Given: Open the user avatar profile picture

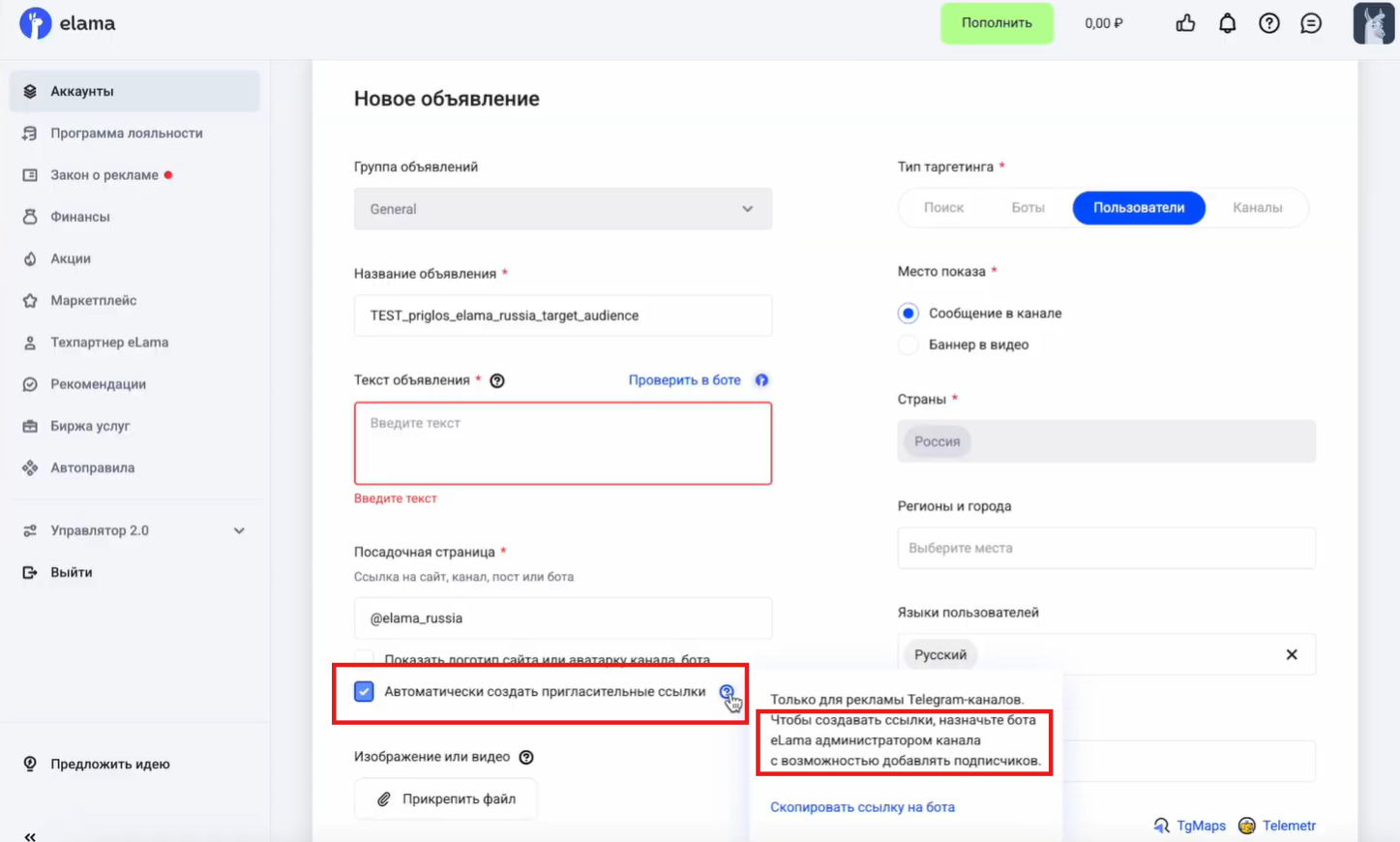Looking at the screenshot, I should pyautogui.click(x=1373, y=23).
